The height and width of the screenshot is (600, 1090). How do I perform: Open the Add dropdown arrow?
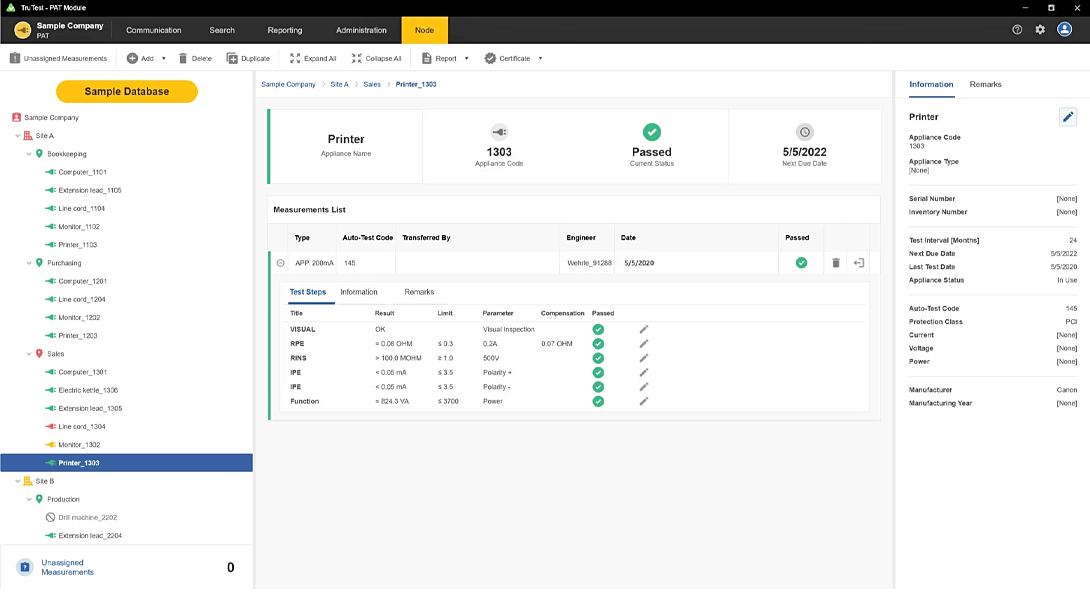pos(164,58)
